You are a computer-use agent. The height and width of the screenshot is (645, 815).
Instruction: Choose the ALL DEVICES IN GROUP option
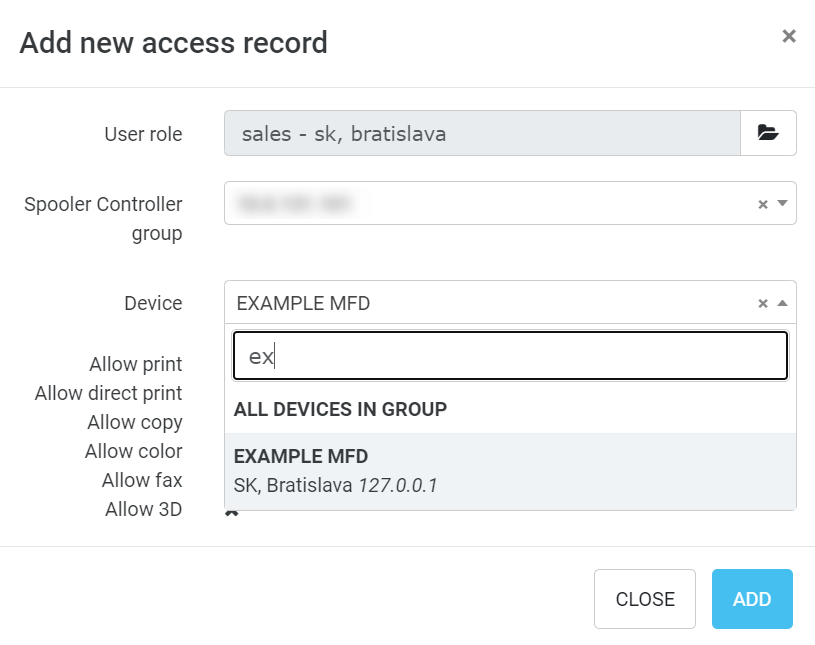[x=340, y=409]
